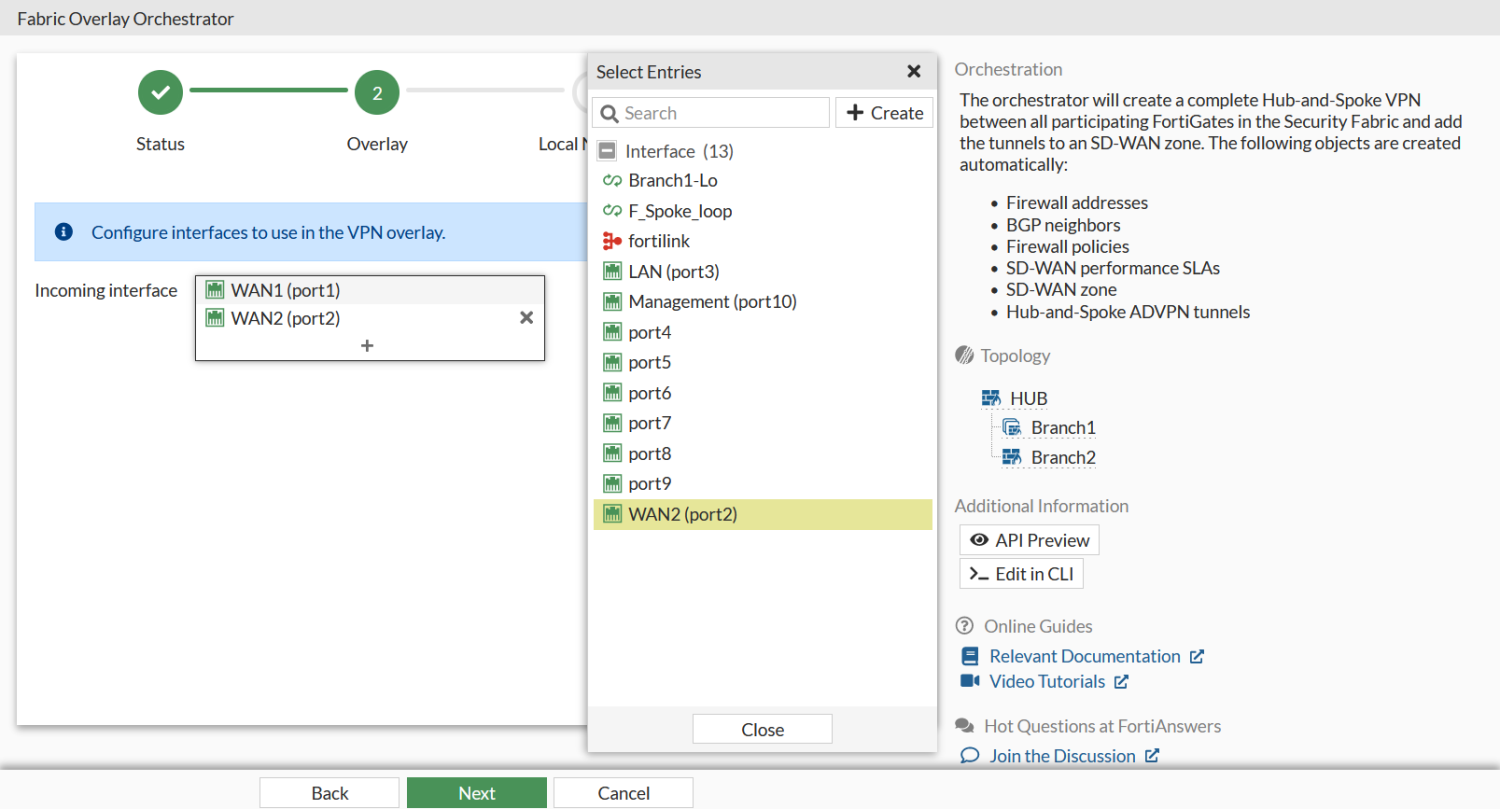
Task: Click the API Preview eye icon
Action: click(x=980, y=540)
